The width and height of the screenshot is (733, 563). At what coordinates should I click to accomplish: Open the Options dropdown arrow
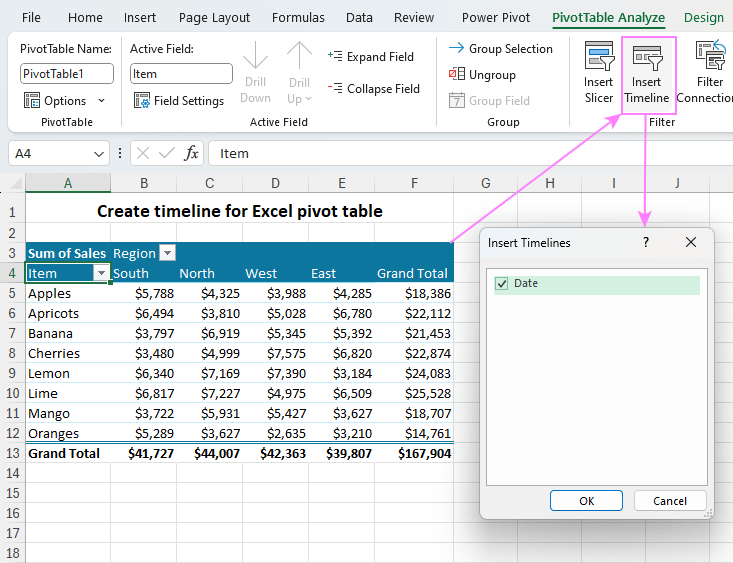coord(101,101)
